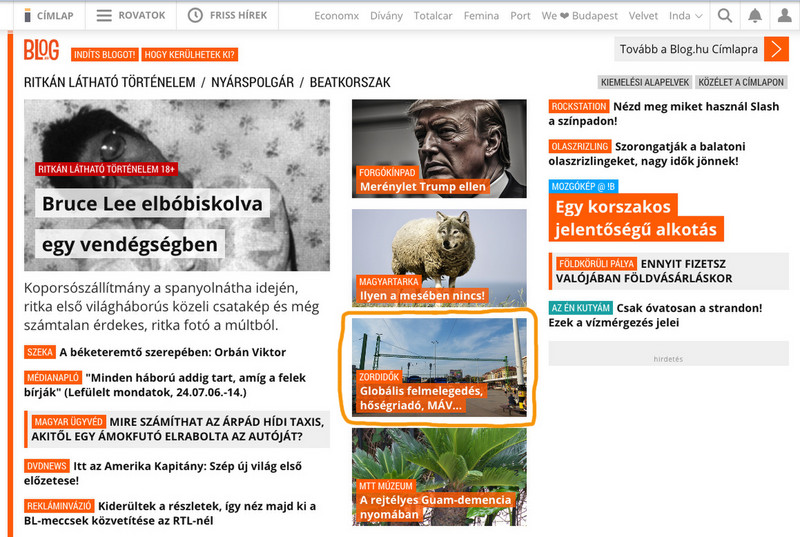Click the Szeka blog tag
Image resolution: width=800 pixels, height=537 pixels.
[x=39, y=352]
